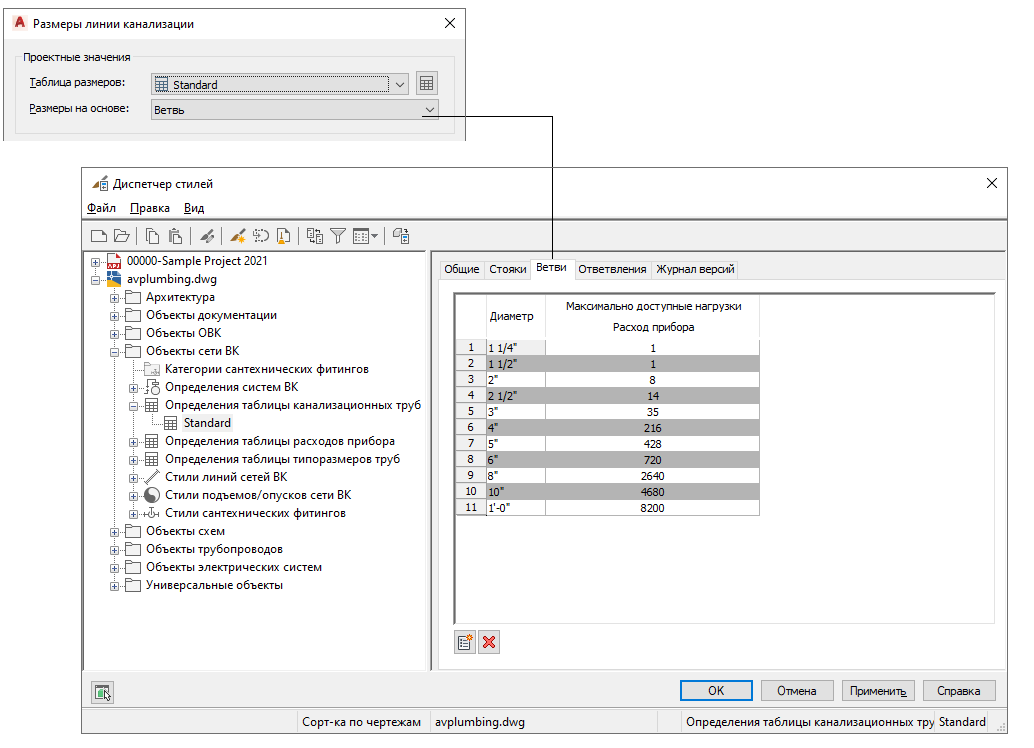Click the diameter cell 2 1/2"

click(x=516, y=396)
